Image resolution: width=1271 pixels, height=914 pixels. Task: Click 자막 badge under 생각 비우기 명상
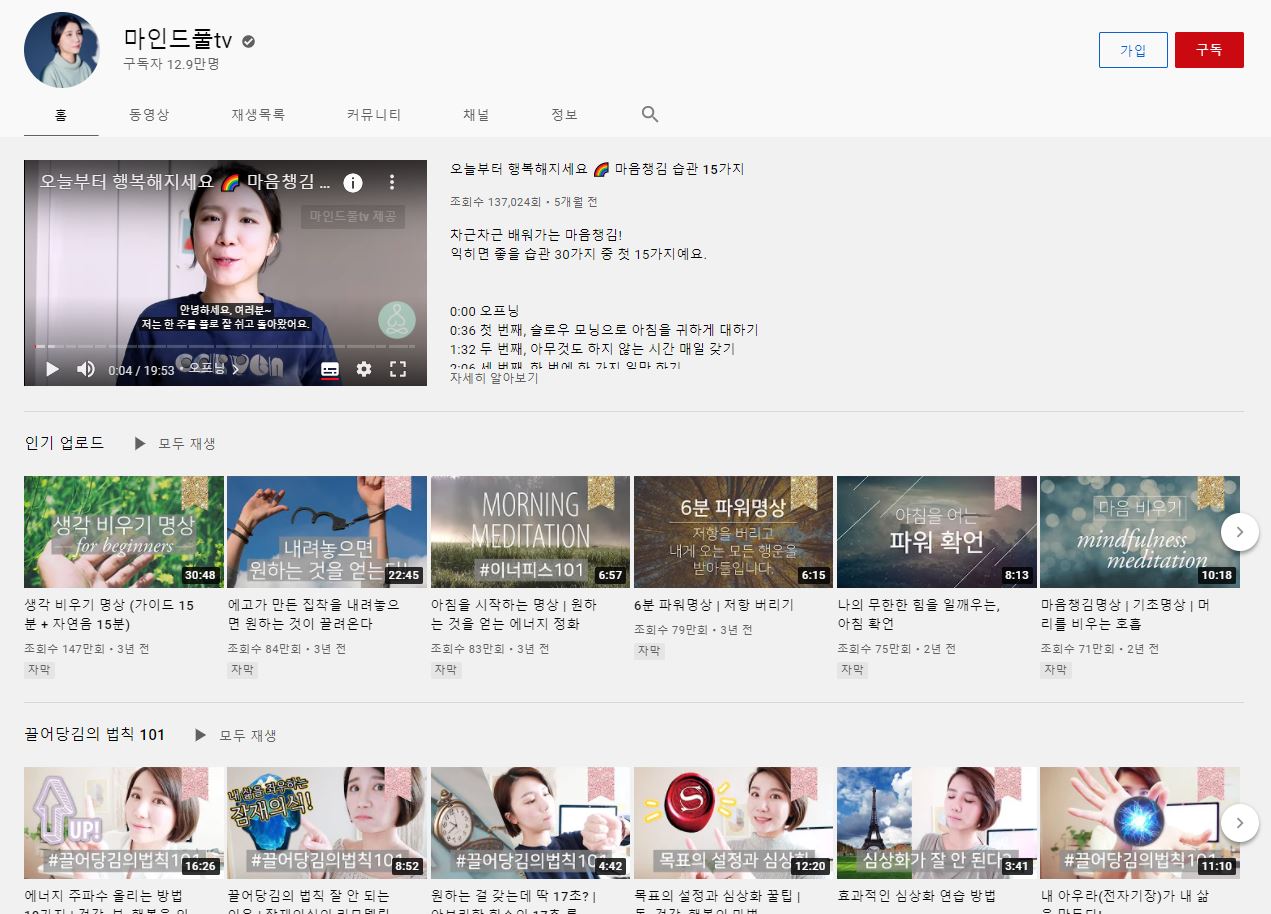tap(40, 669)
